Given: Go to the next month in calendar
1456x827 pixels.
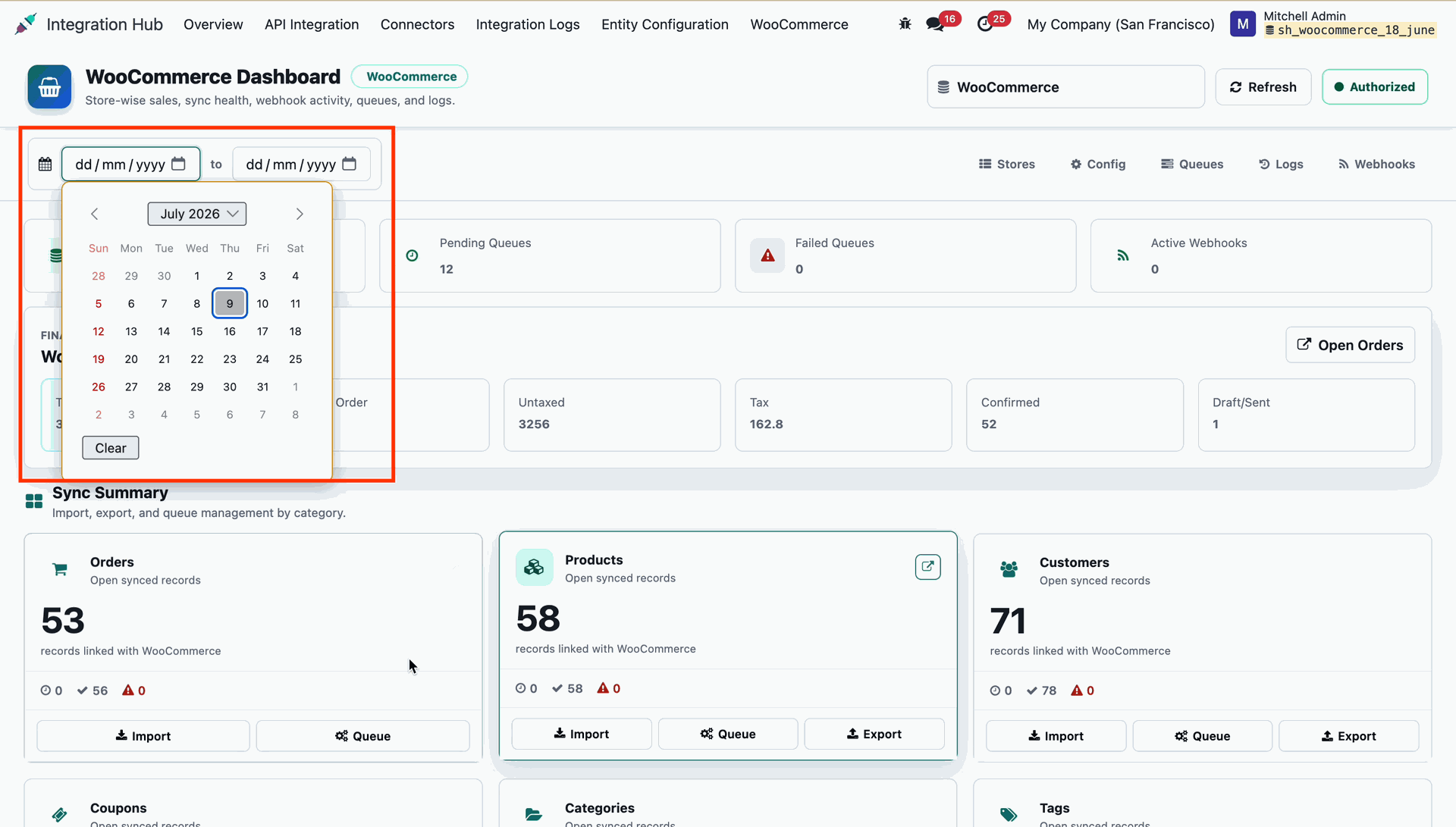Looking at the screenshot, I should 300,214.
